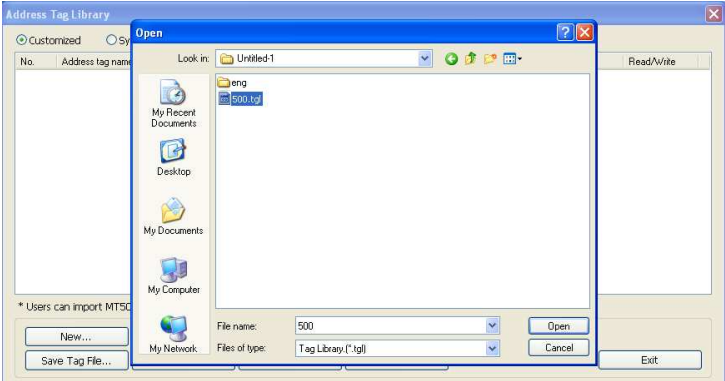
Task: Click the Cancel button
Action: (559, 348)
